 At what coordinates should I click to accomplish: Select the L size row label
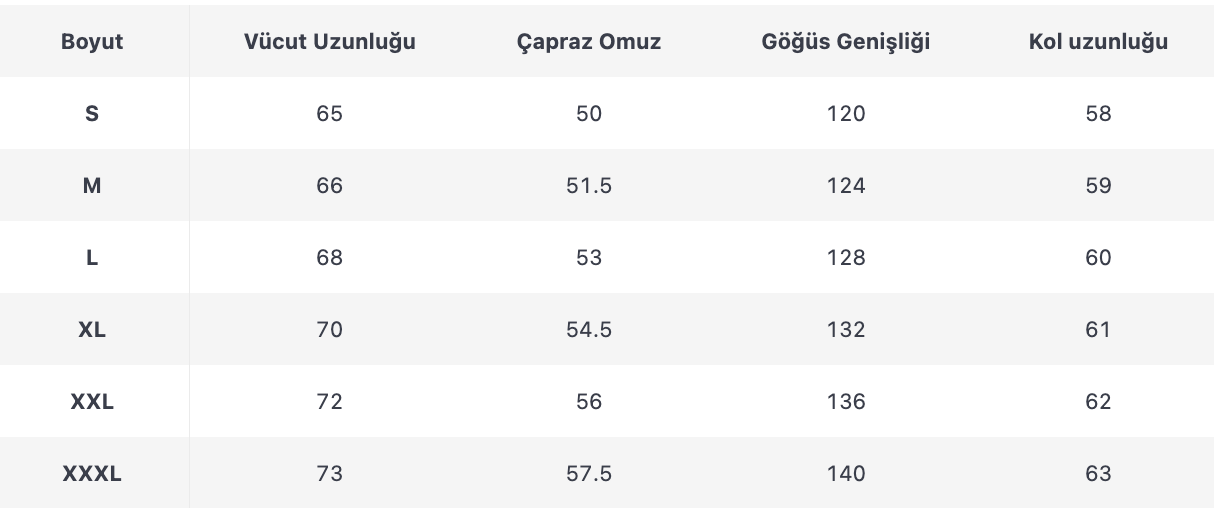pyautogui.click(x=92, y=258)
